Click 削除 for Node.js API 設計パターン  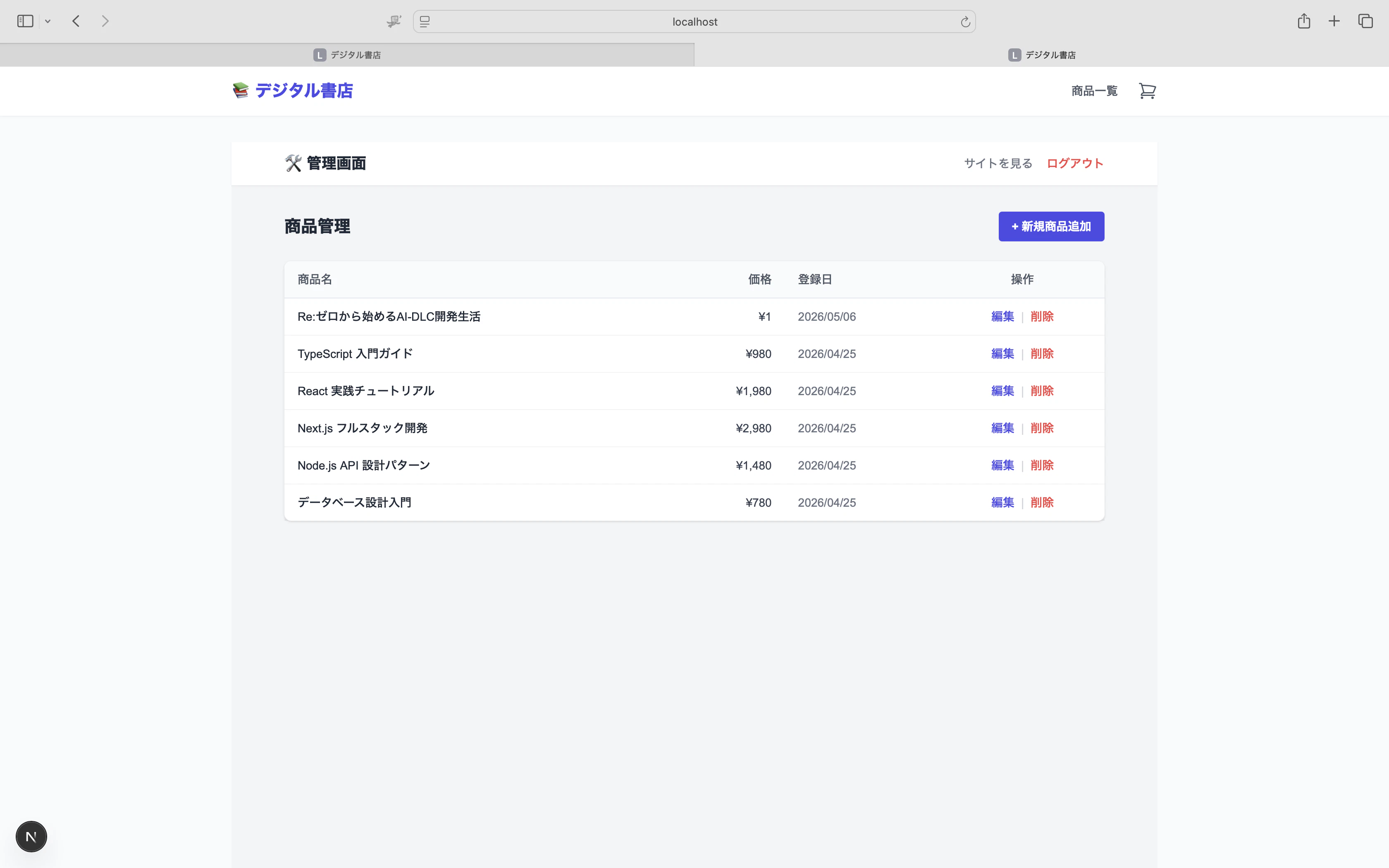coord(1042,465)
